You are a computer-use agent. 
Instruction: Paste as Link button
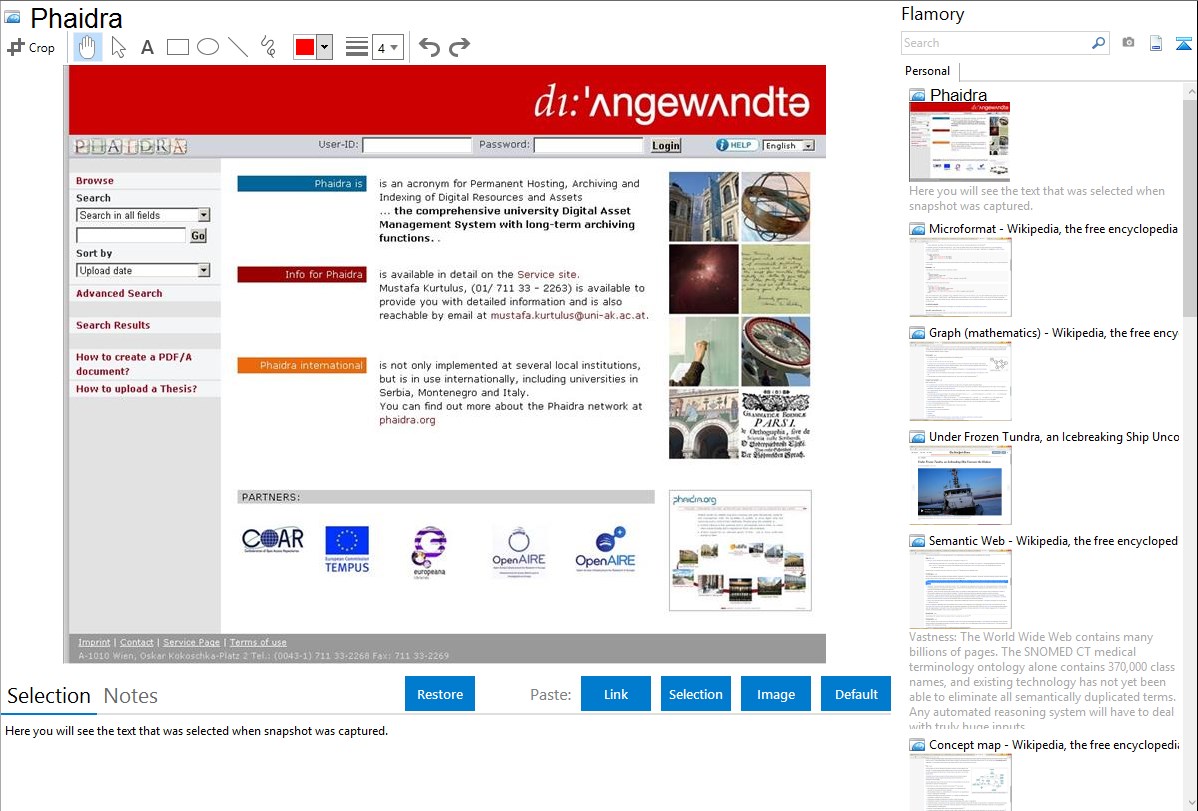coord(616,694)
